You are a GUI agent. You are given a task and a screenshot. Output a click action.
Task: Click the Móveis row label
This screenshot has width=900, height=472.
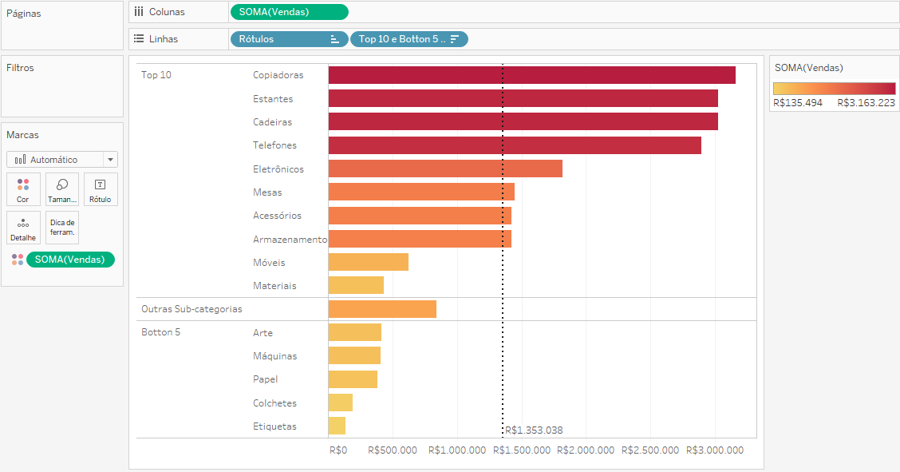(x=269, y=262)
